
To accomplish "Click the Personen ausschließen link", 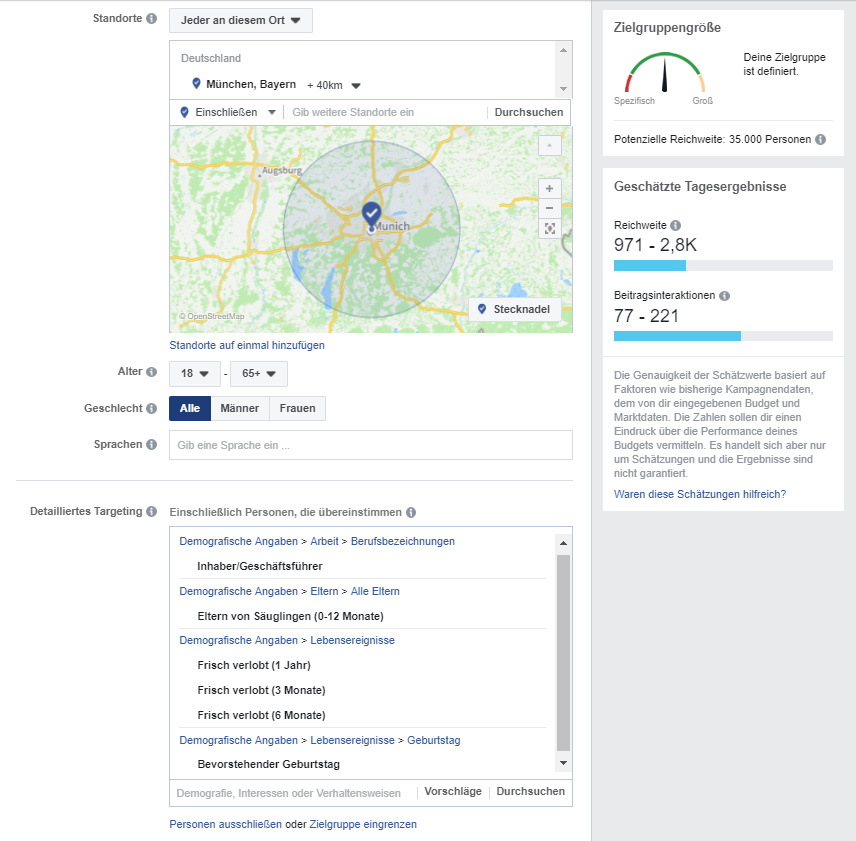I will (x=225, y=825).
